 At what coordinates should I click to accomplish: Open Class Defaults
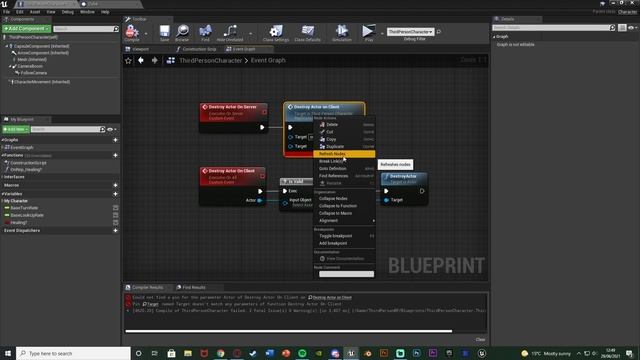tap(307, 33)
